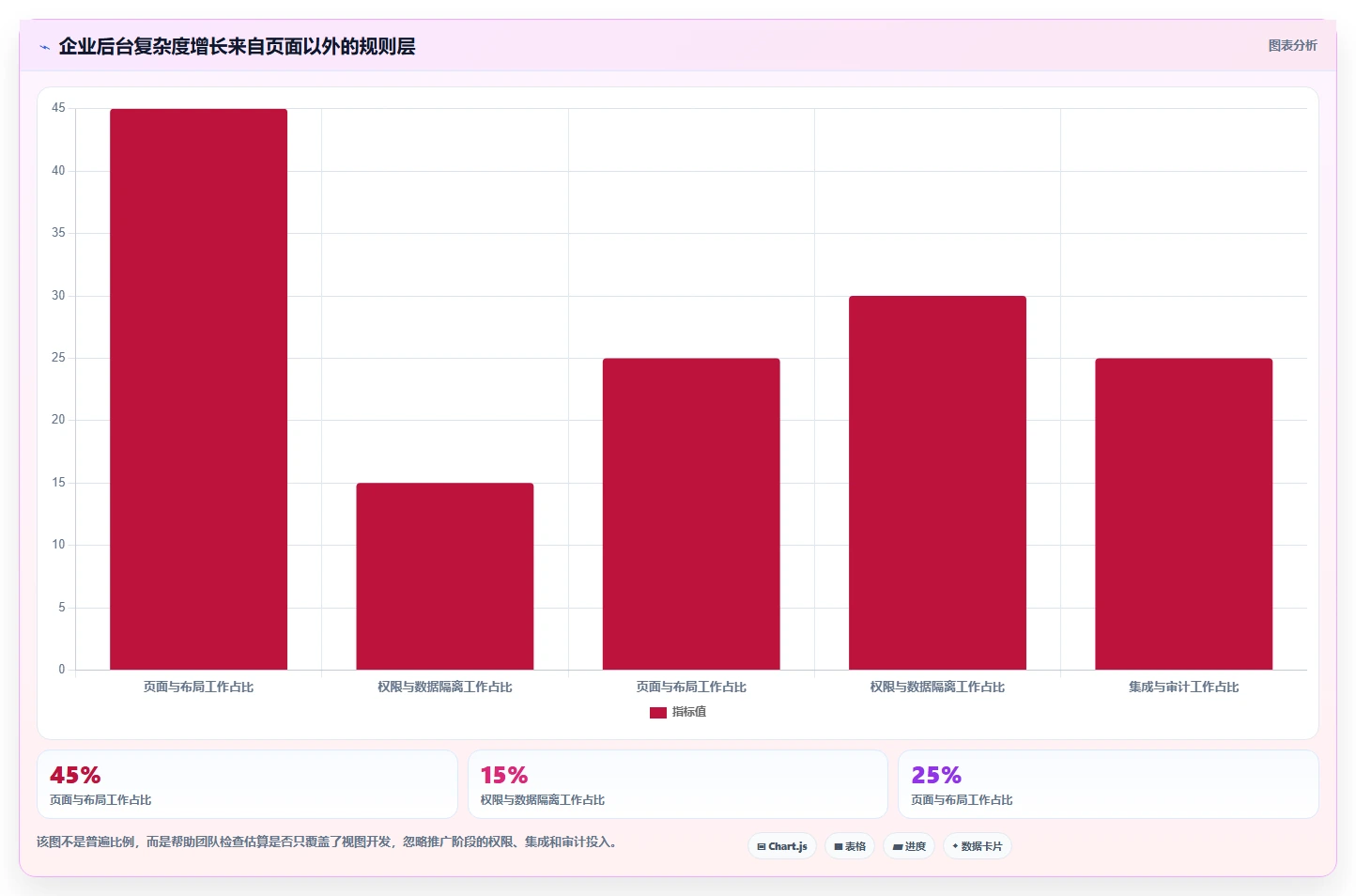Click the 指标值 legend text

click(689, 712)
